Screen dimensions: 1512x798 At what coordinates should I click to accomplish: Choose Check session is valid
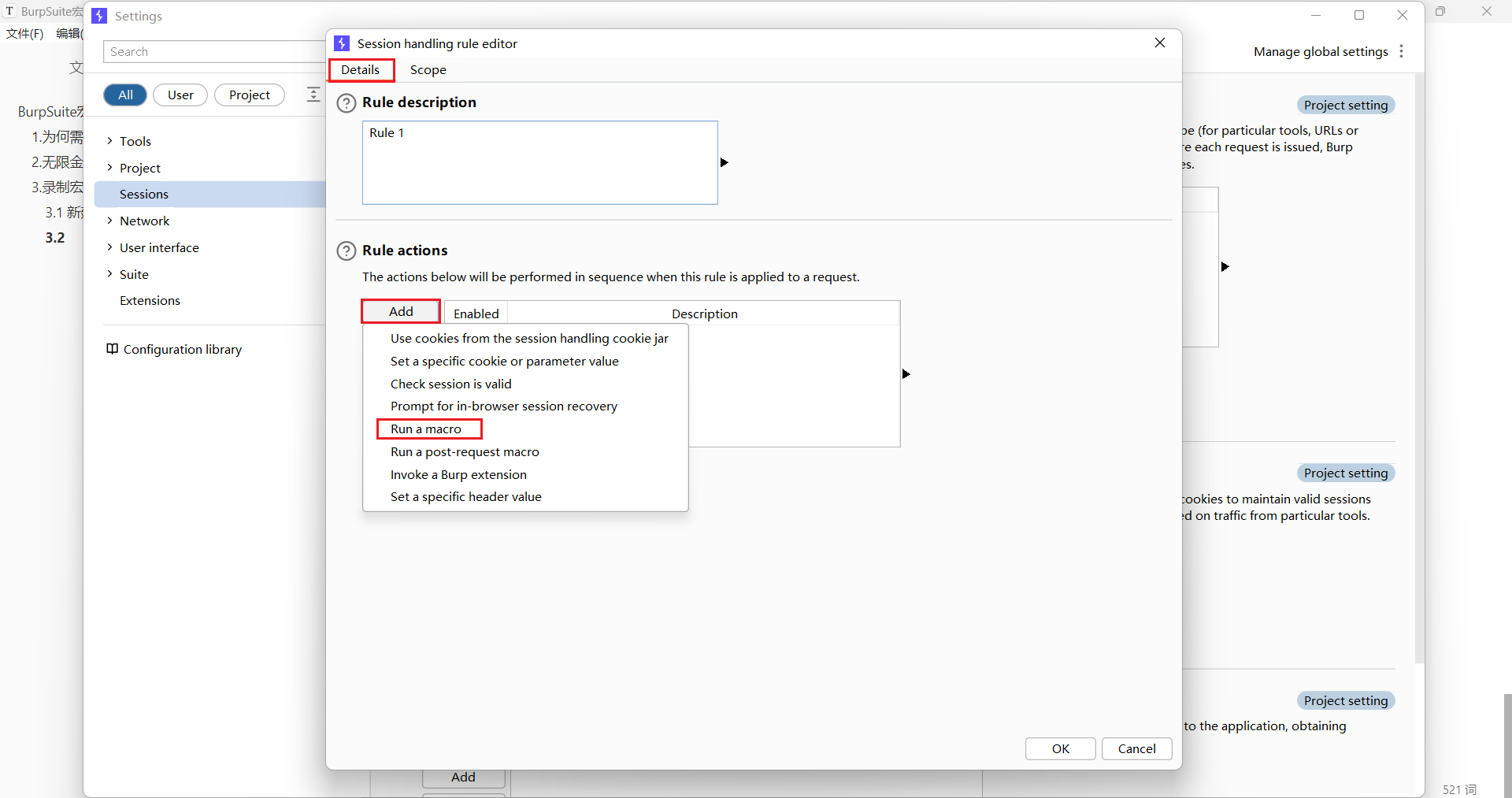[525, 384]
